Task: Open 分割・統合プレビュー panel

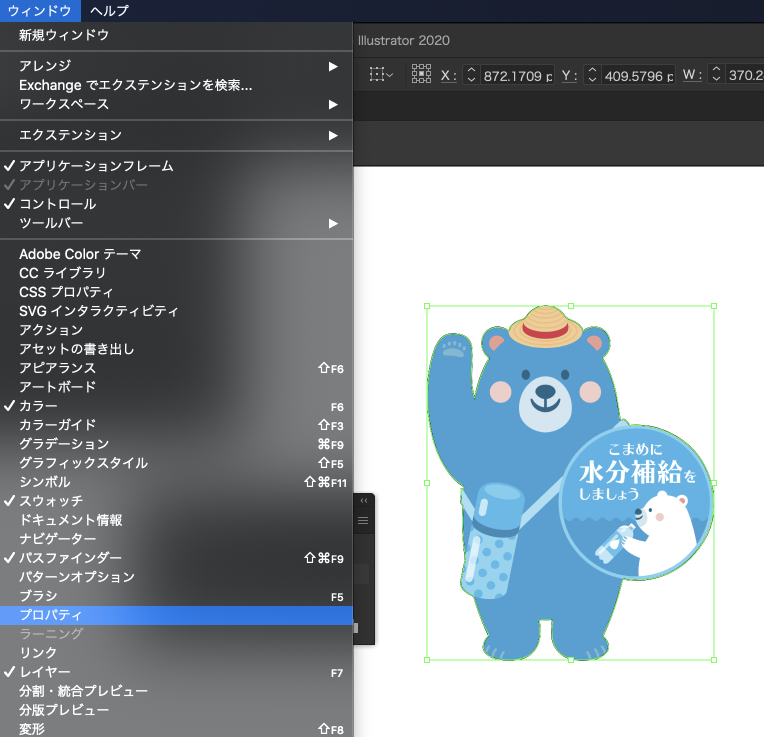Action: [176, 691]
